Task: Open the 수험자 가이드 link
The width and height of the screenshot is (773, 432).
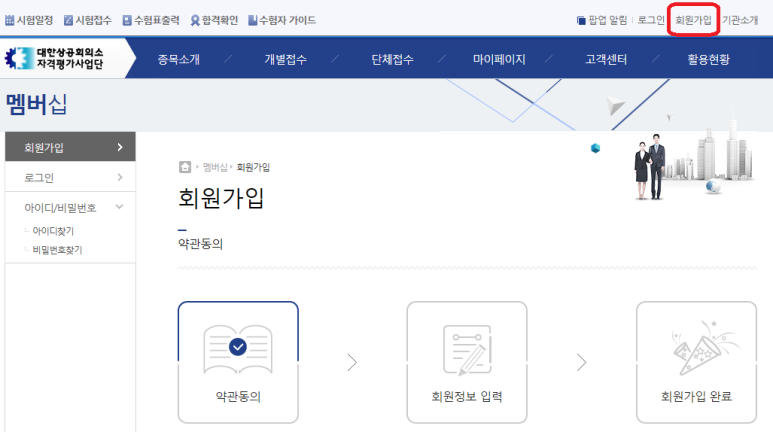Action: click(x=287, y=20)
